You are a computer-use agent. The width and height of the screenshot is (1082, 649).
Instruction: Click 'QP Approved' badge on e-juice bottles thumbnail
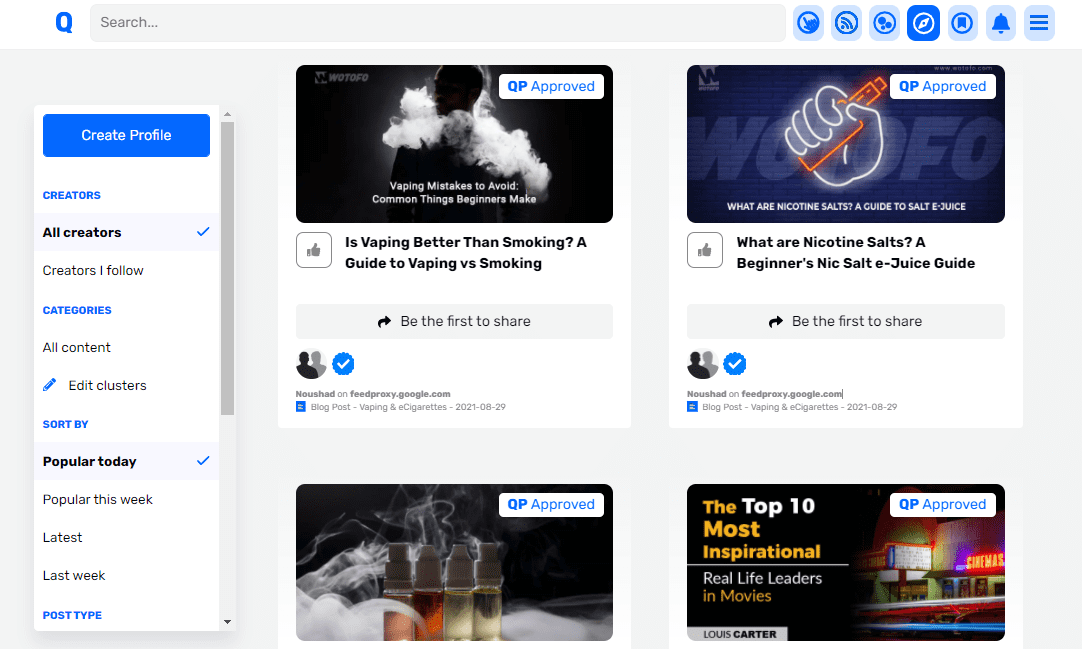(551, 504)
